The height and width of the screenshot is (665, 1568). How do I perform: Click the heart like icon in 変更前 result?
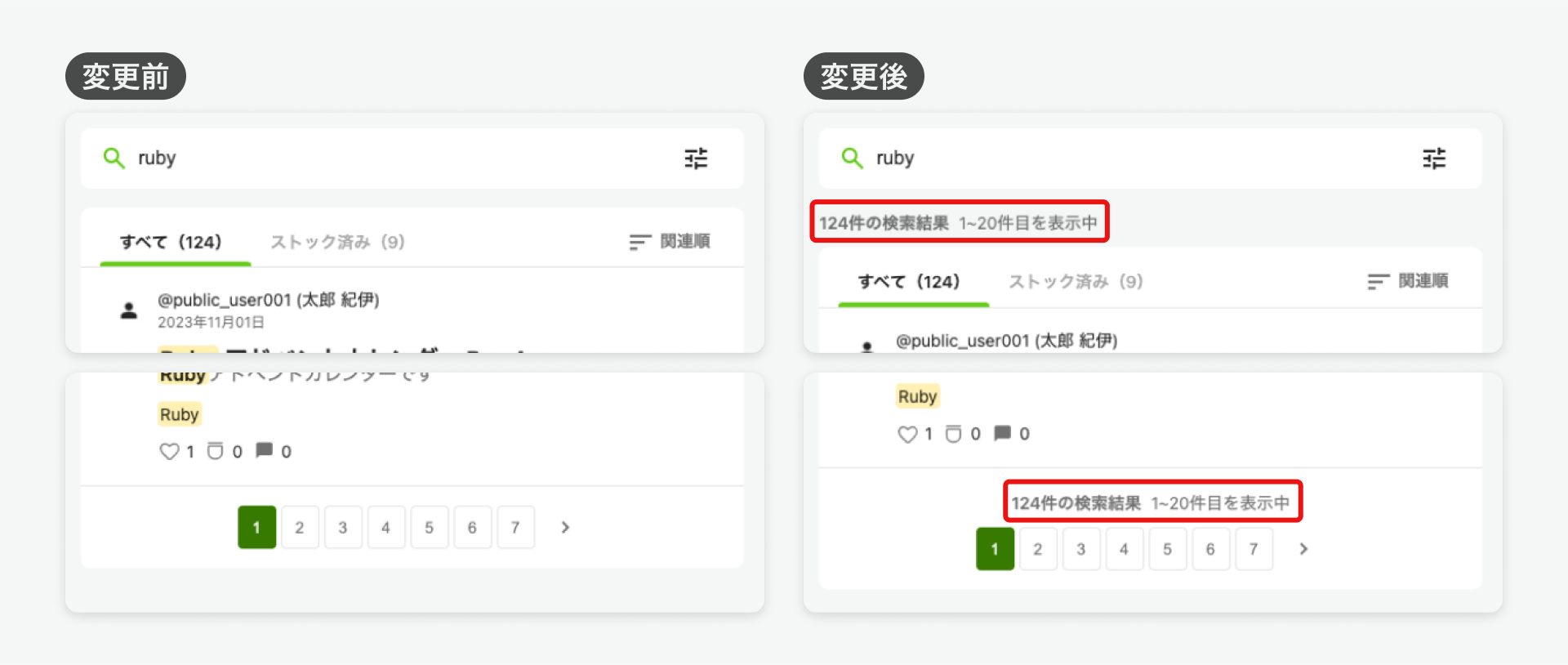click(x=169, y=451)
